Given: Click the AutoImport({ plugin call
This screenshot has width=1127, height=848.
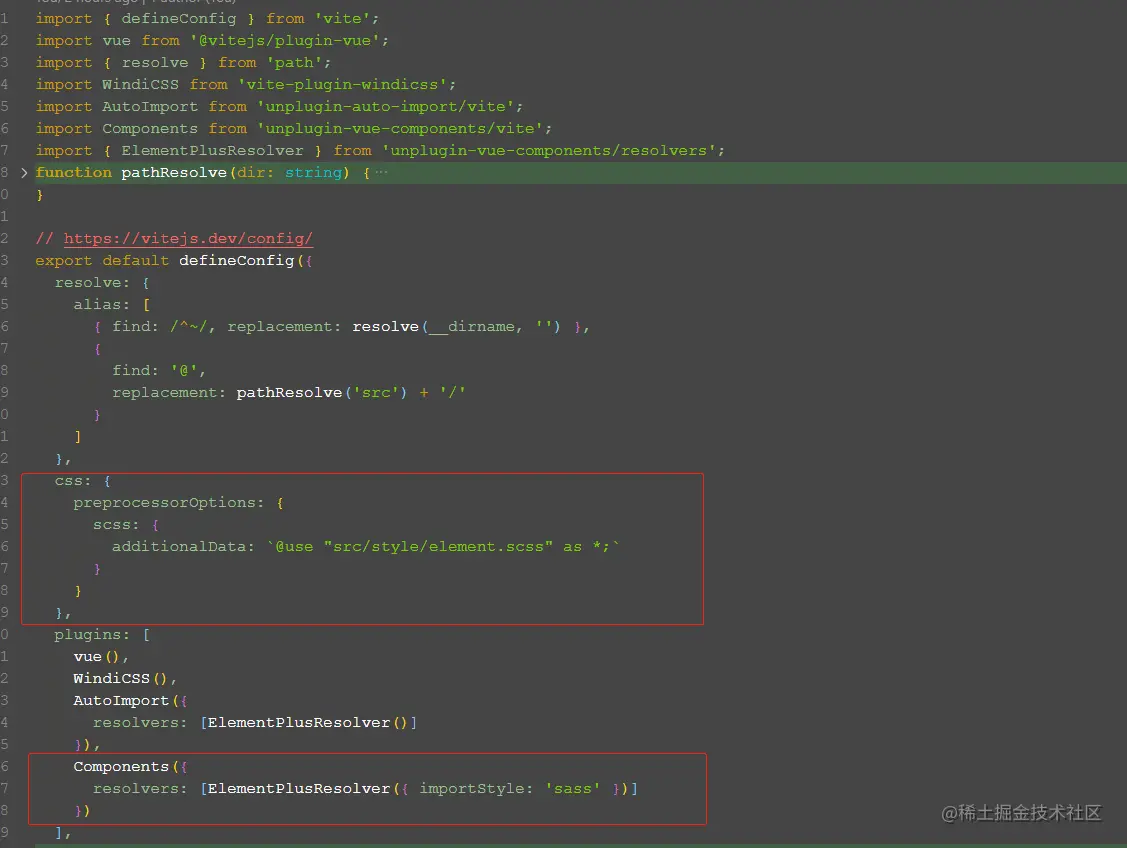Looking at the screenshot, I should pyautogui.click(x=130, y=700).
